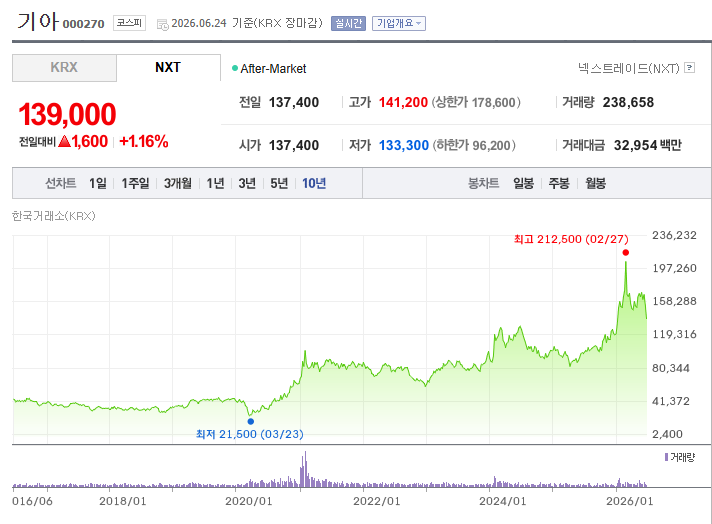The image size is (712, 524).
Task: Show the 1주일 line chart
Action: pyautogui.click(x=135, y=183)
